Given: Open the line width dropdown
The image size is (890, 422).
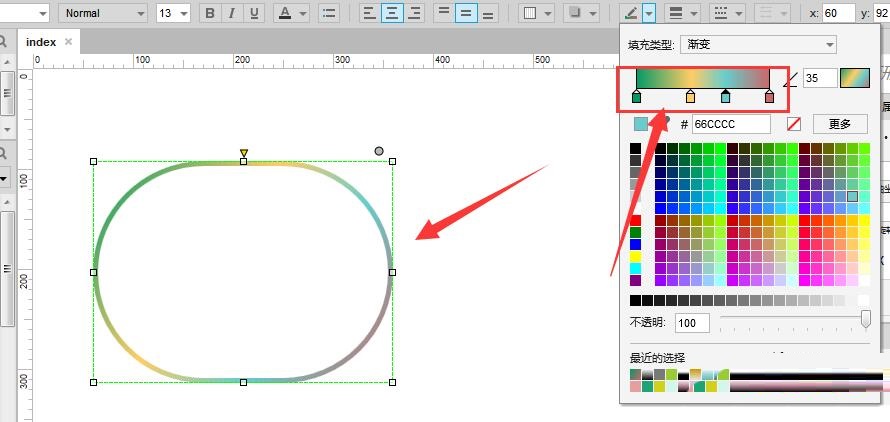Looking at the screenshot, I should [681, 13].
